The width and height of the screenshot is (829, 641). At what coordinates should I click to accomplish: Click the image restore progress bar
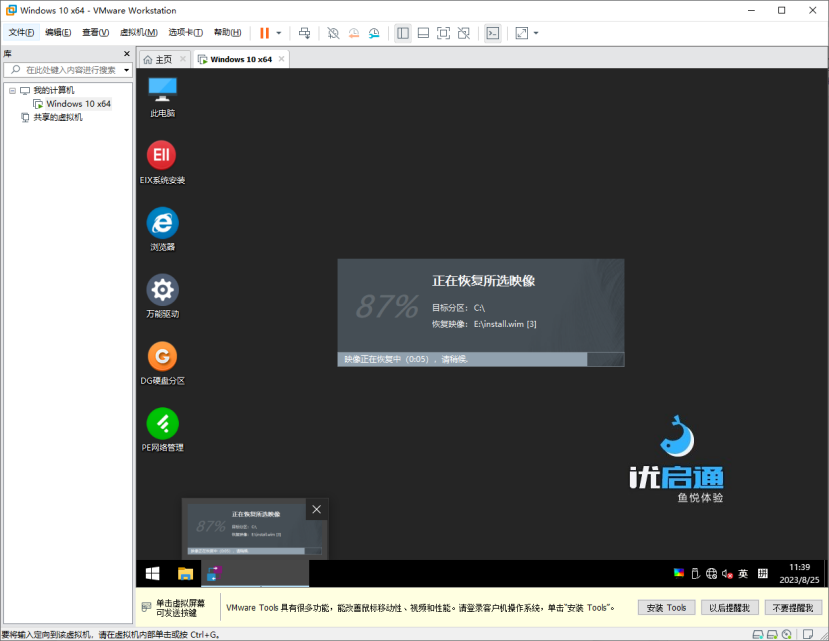point(481,359)
